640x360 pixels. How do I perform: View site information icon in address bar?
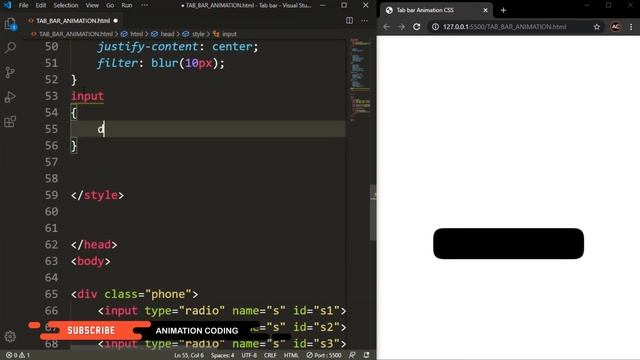436,27
